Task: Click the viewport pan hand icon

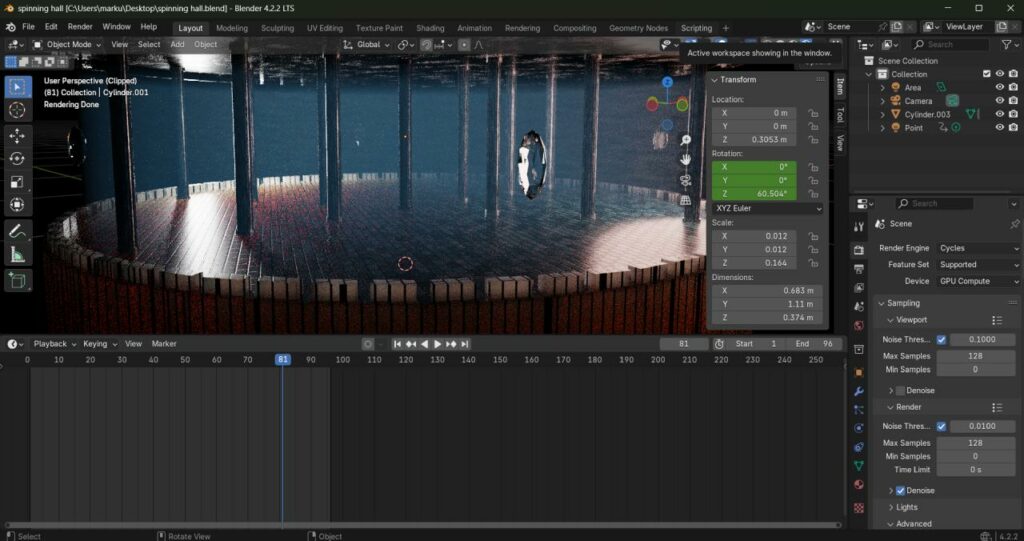Action: pyautogui.click(x=685, y=159)
